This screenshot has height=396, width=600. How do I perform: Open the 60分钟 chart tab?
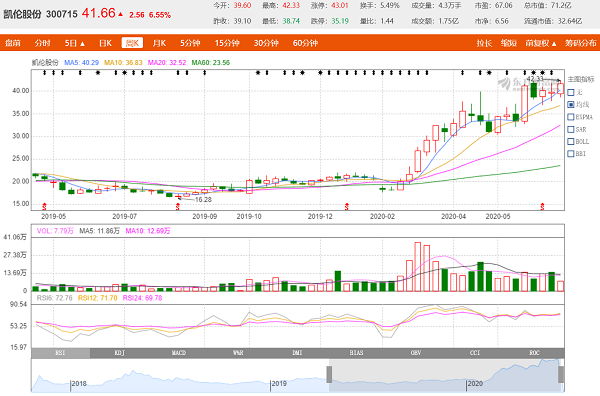click(305, 43)
